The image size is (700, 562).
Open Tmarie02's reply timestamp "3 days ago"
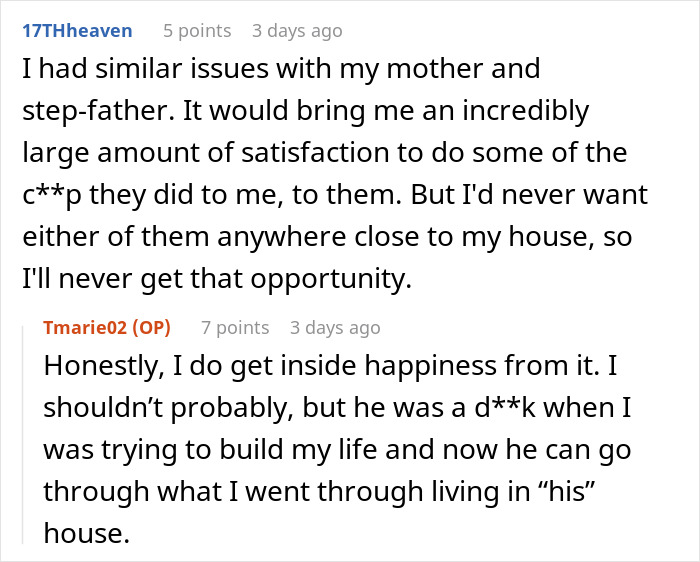[x=335, y=328]
